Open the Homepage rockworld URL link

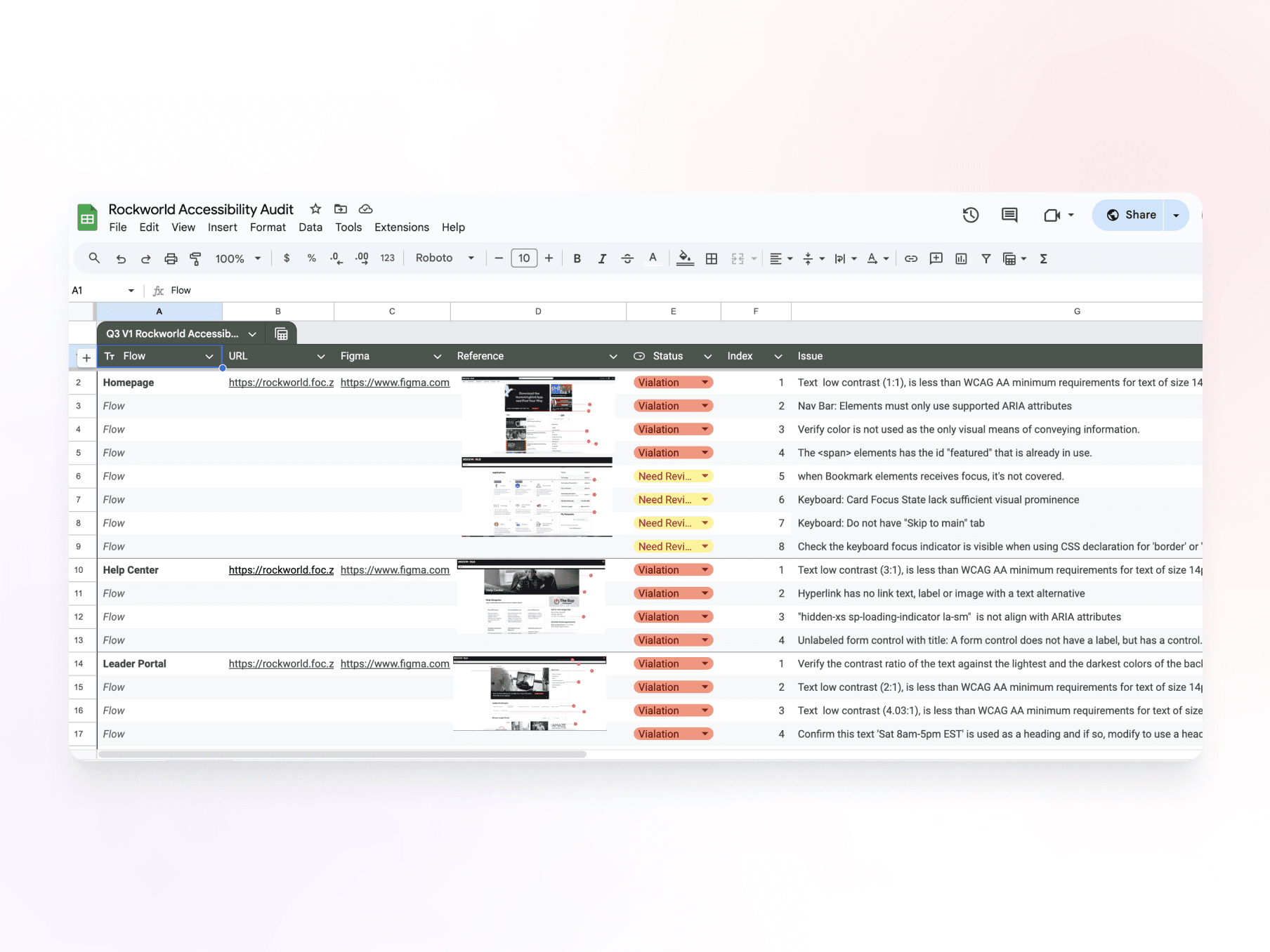click(281, 383)
